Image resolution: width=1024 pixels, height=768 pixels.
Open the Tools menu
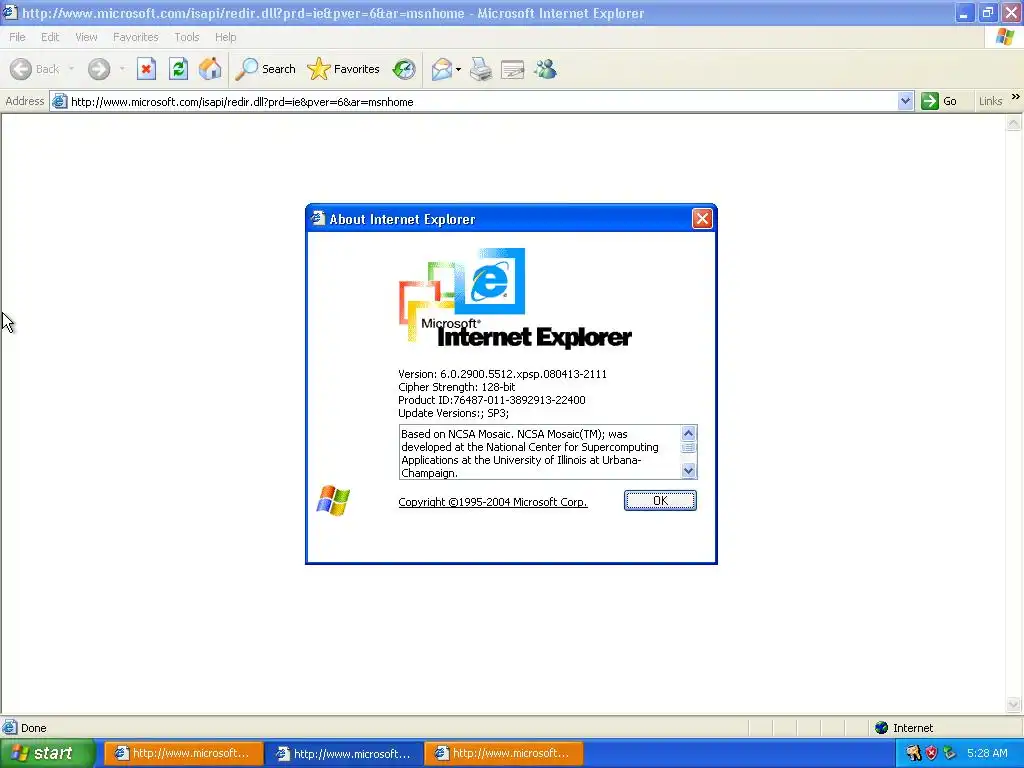187,37
